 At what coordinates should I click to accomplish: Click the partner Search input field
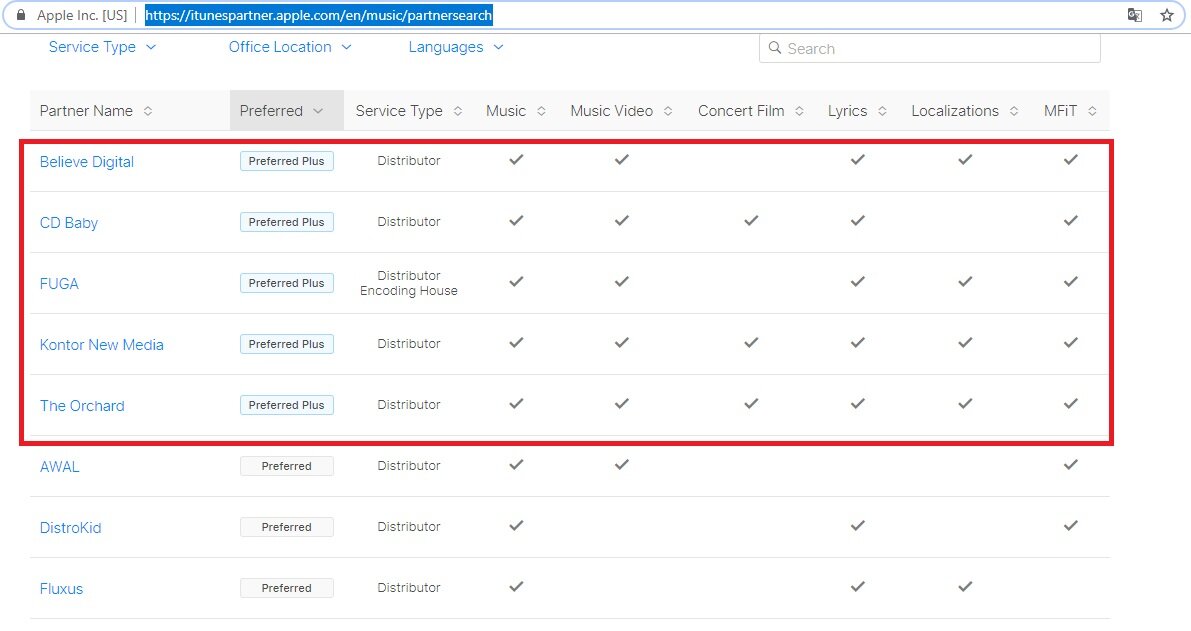point(930,49)
